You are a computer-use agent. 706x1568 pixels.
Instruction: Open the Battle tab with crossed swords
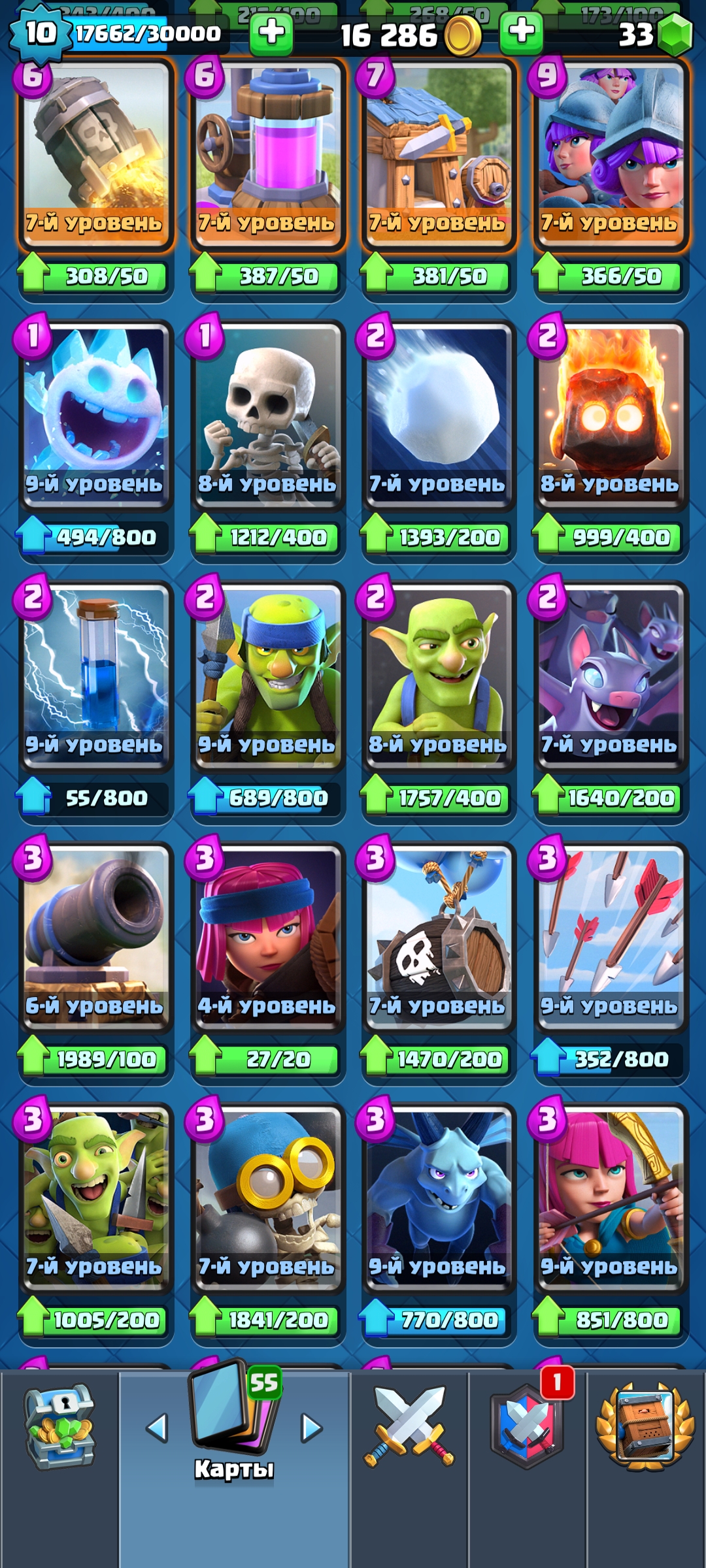409,1426
